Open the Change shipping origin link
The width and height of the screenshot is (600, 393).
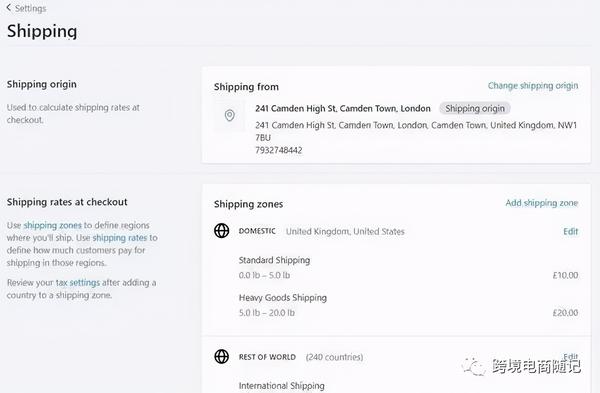coord(533,86)
